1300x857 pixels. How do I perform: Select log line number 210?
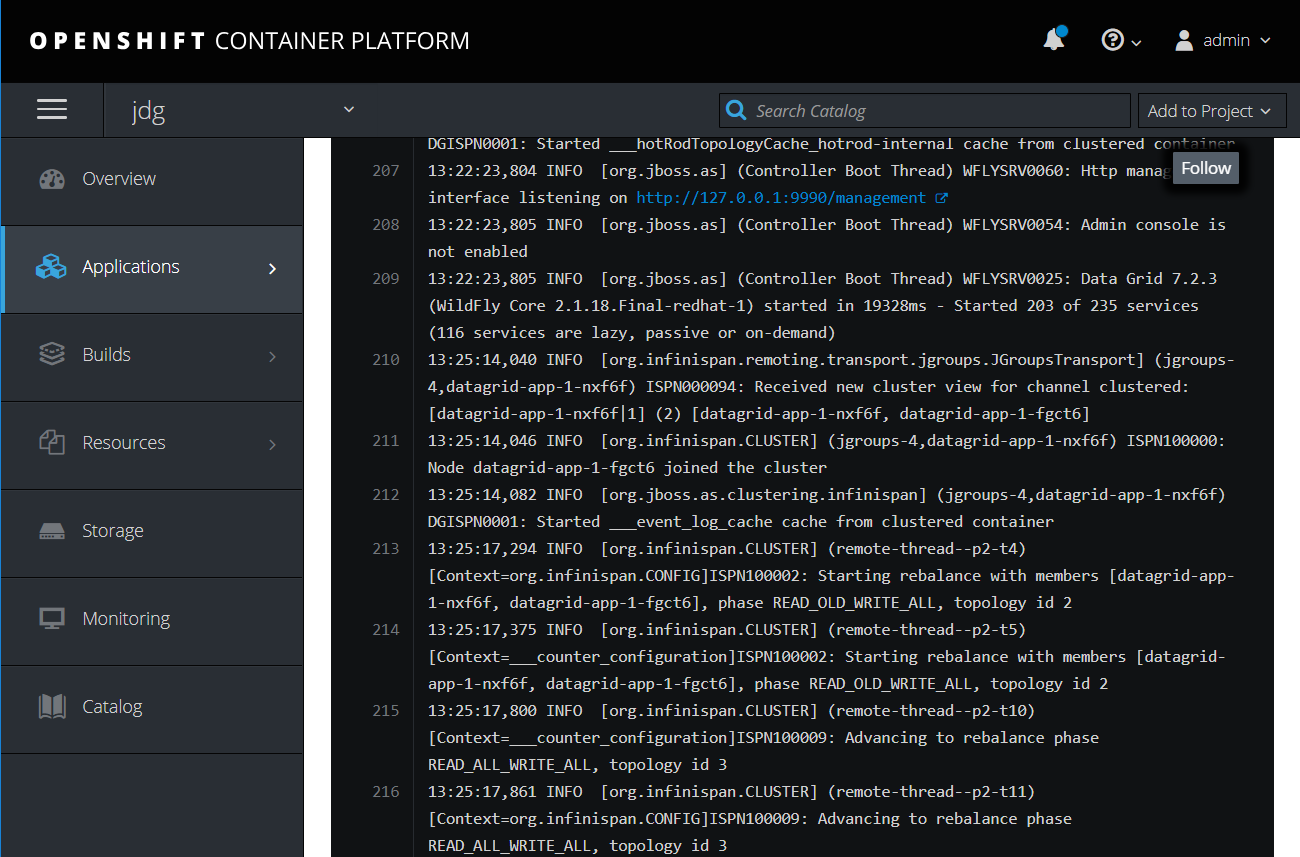386,360
